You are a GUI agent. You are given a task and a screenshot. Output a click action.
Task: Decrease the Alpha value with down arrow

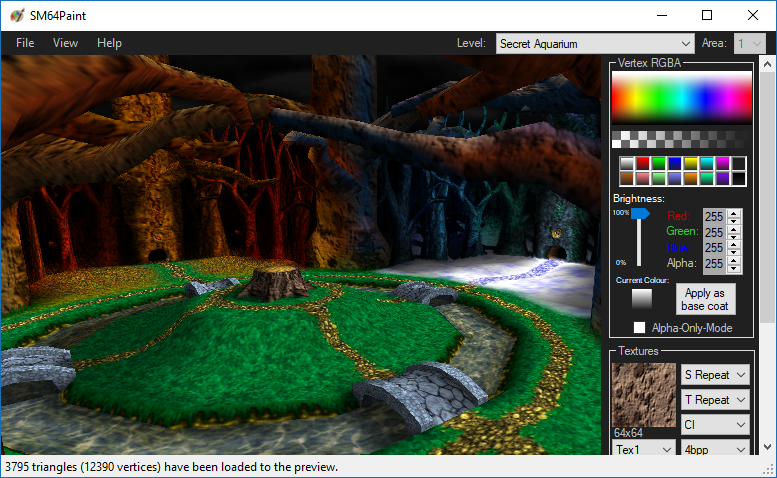734,268
